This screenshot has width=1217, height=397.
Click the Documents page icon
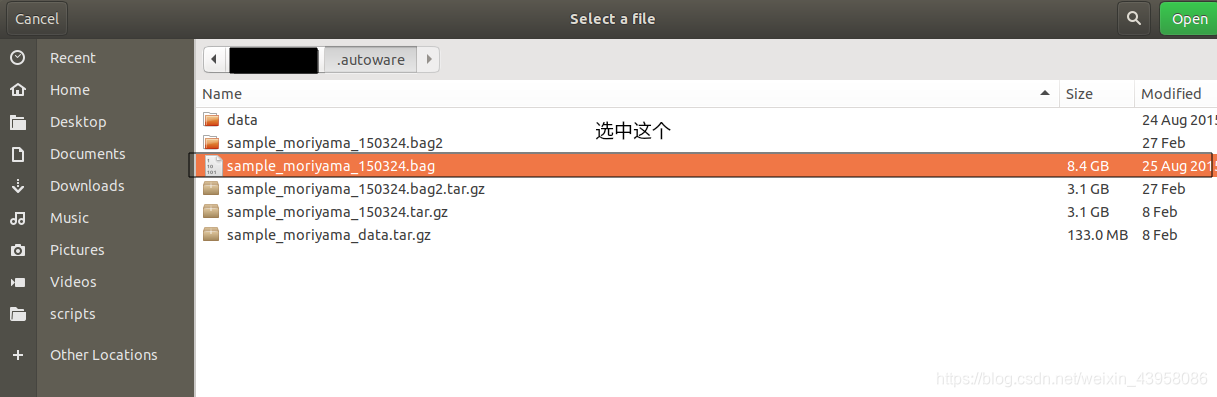click(x=17, y=154)
